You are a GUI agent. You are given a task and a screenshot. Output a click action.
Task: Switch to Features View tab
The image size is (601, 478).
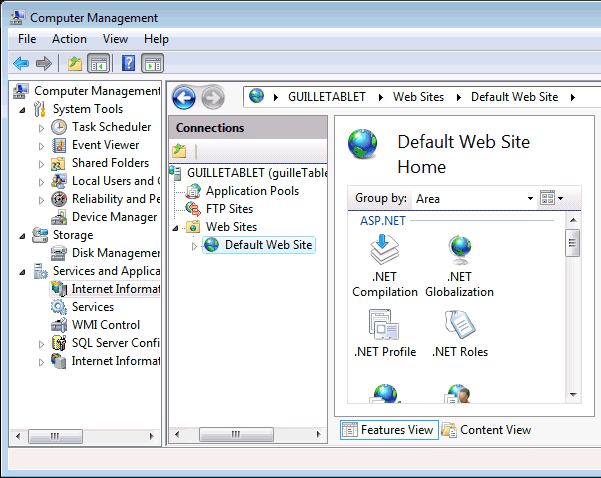[x=389, y=430]
